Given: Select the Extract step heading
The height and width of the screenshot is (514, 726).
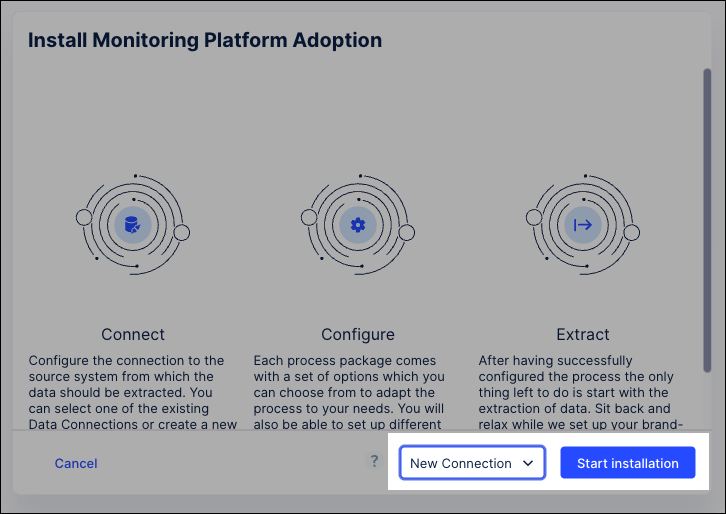Looking at the screenshot, I should [582, 334].
